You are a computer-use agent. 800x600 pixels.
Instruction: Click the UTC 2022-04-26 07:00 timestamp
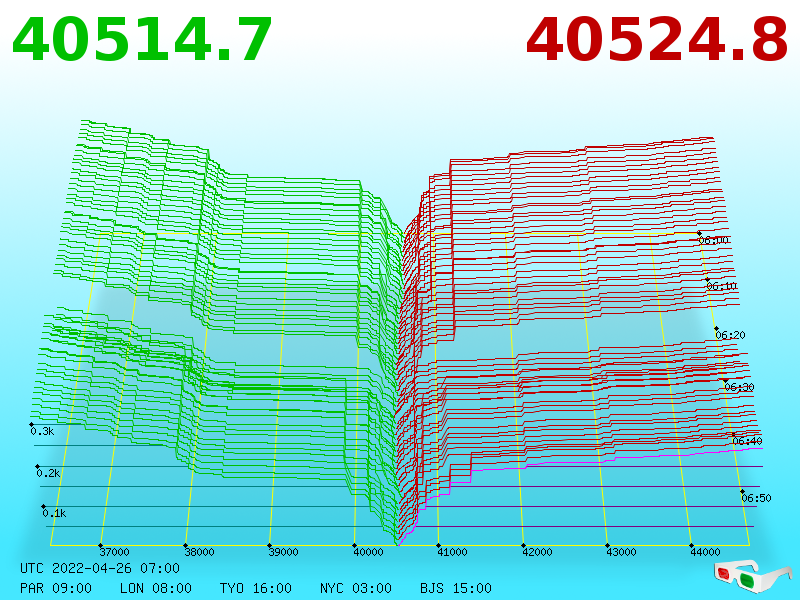pos(100,568)
